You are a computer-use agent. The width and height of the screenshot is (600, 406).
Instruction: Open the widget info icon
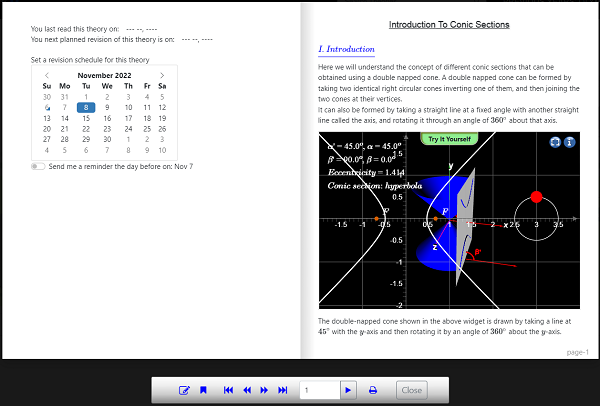click(x=568, y=142)
